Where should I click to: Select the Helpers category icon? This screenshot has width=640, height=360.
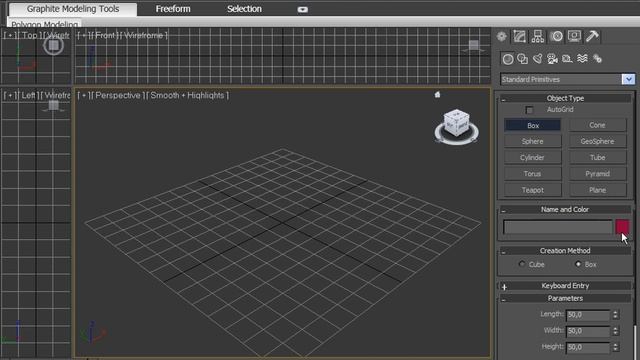point(567,59)
